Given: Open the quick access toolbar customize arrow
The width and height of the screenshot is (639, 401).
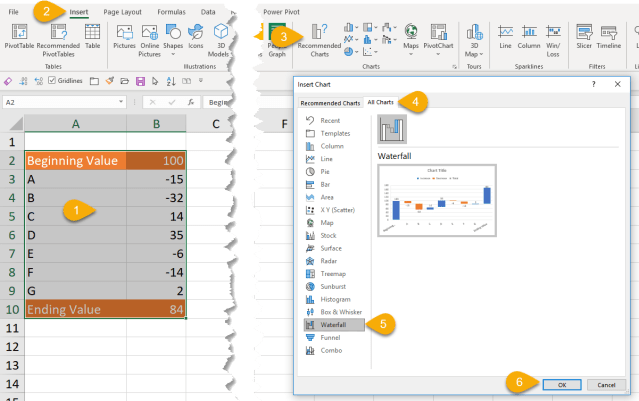Looking at the screenshot, I should (x=201, y=81).
